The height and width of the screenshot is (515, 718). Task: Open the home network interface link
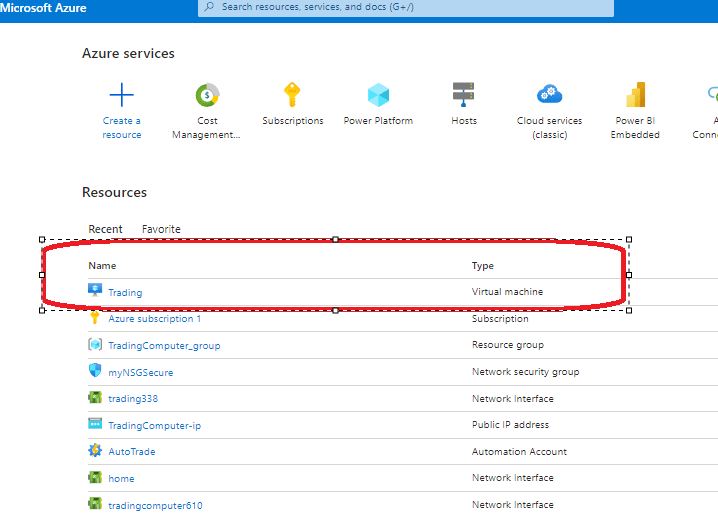click(x=121, y=478)
